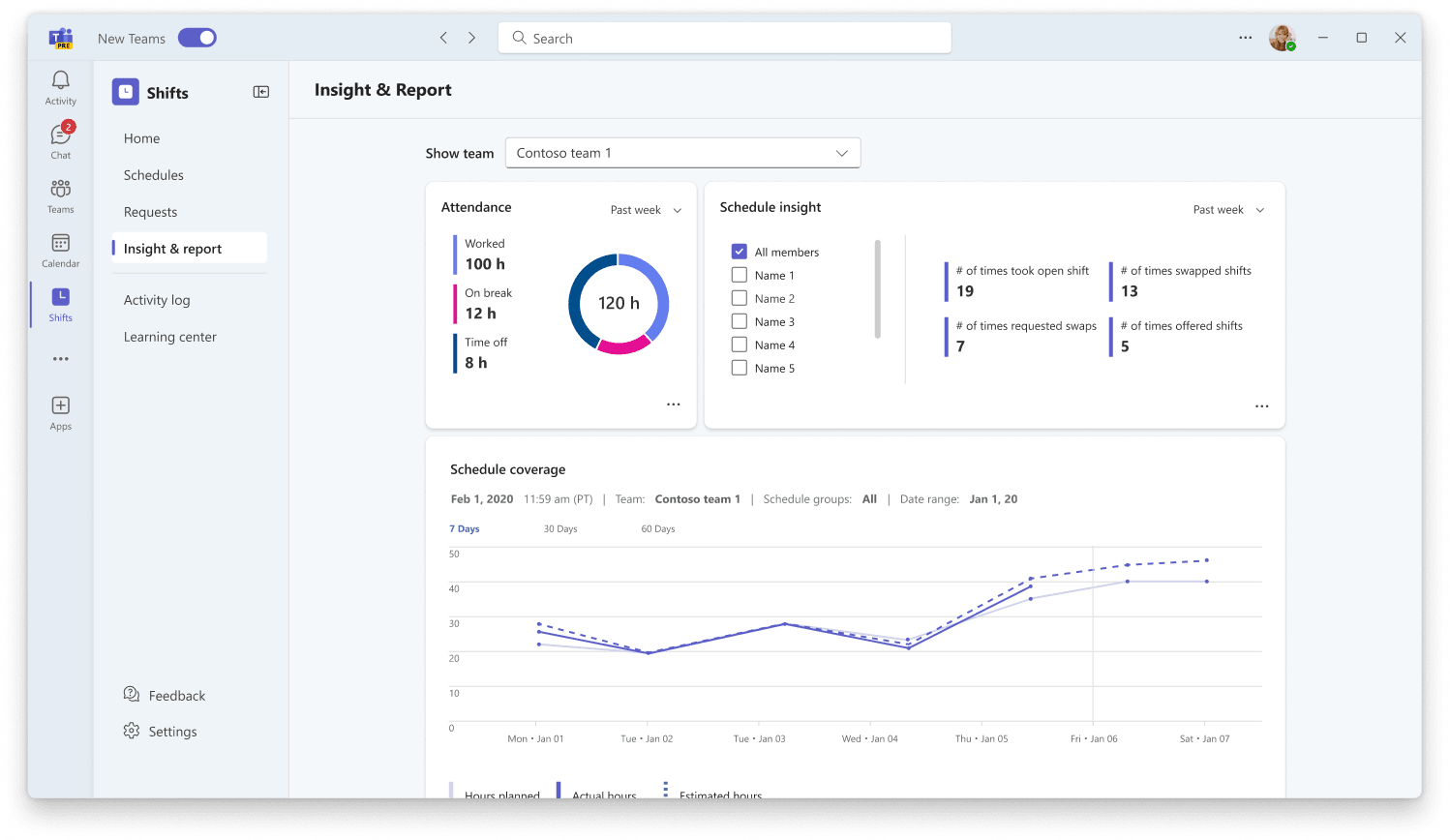The width and height of the screenshot is (1450, 840).
Task: Open Activity log menu item
Action: tap(157, 300)
